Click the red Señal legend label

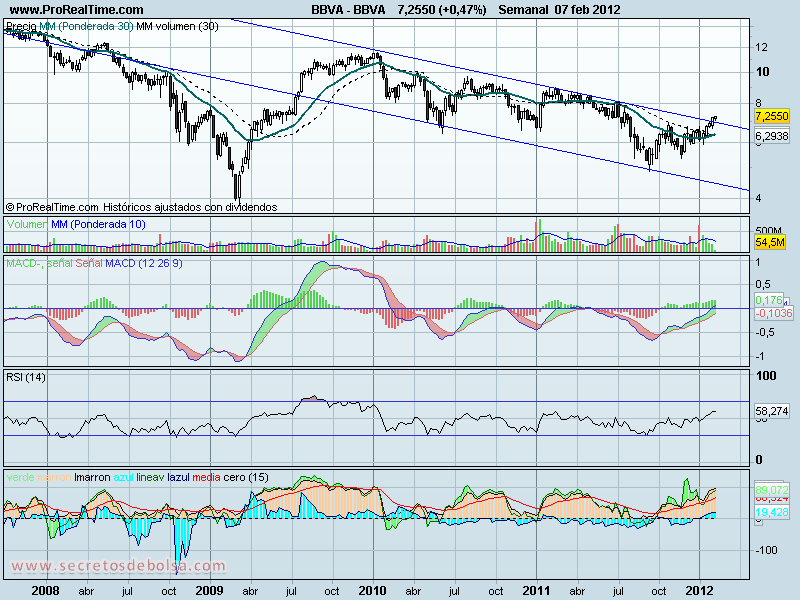[x=89, y=263]
